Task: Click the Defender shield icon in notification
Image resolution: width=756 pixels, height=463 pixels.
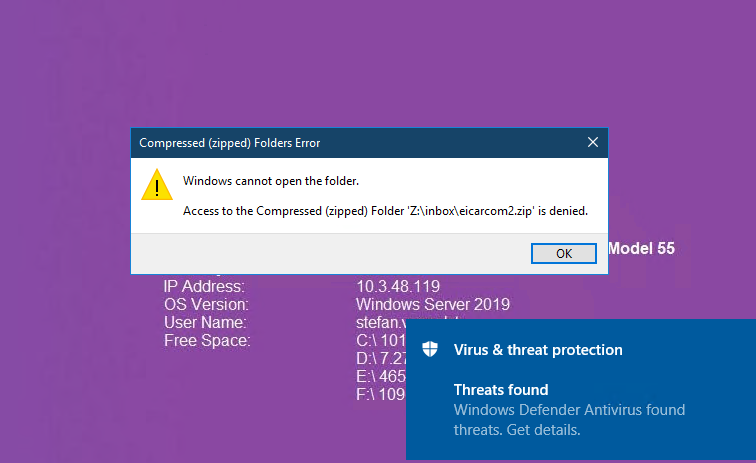Action: [430, 349]
